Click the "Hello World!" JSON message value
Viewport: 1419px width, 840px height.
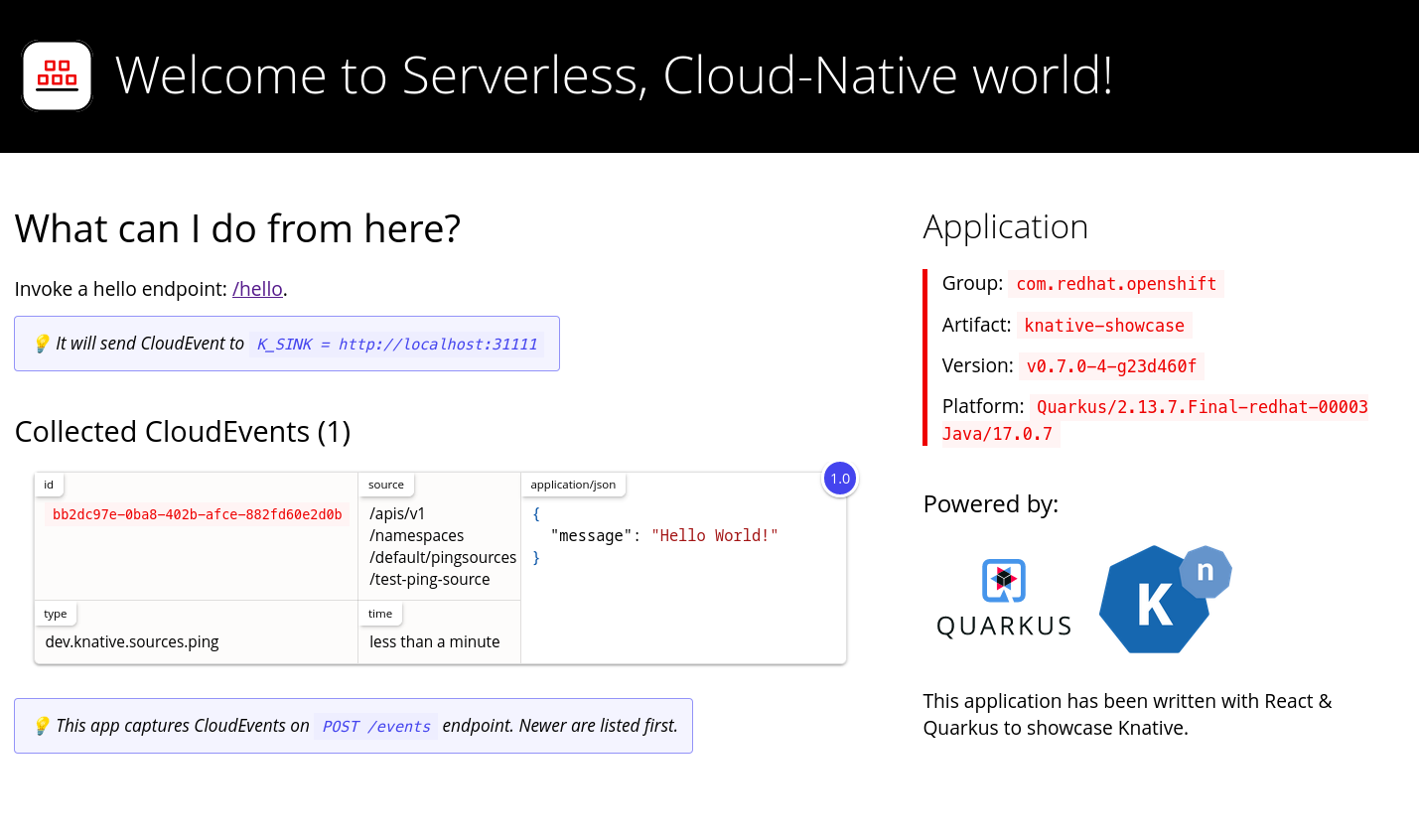point(714,536)
